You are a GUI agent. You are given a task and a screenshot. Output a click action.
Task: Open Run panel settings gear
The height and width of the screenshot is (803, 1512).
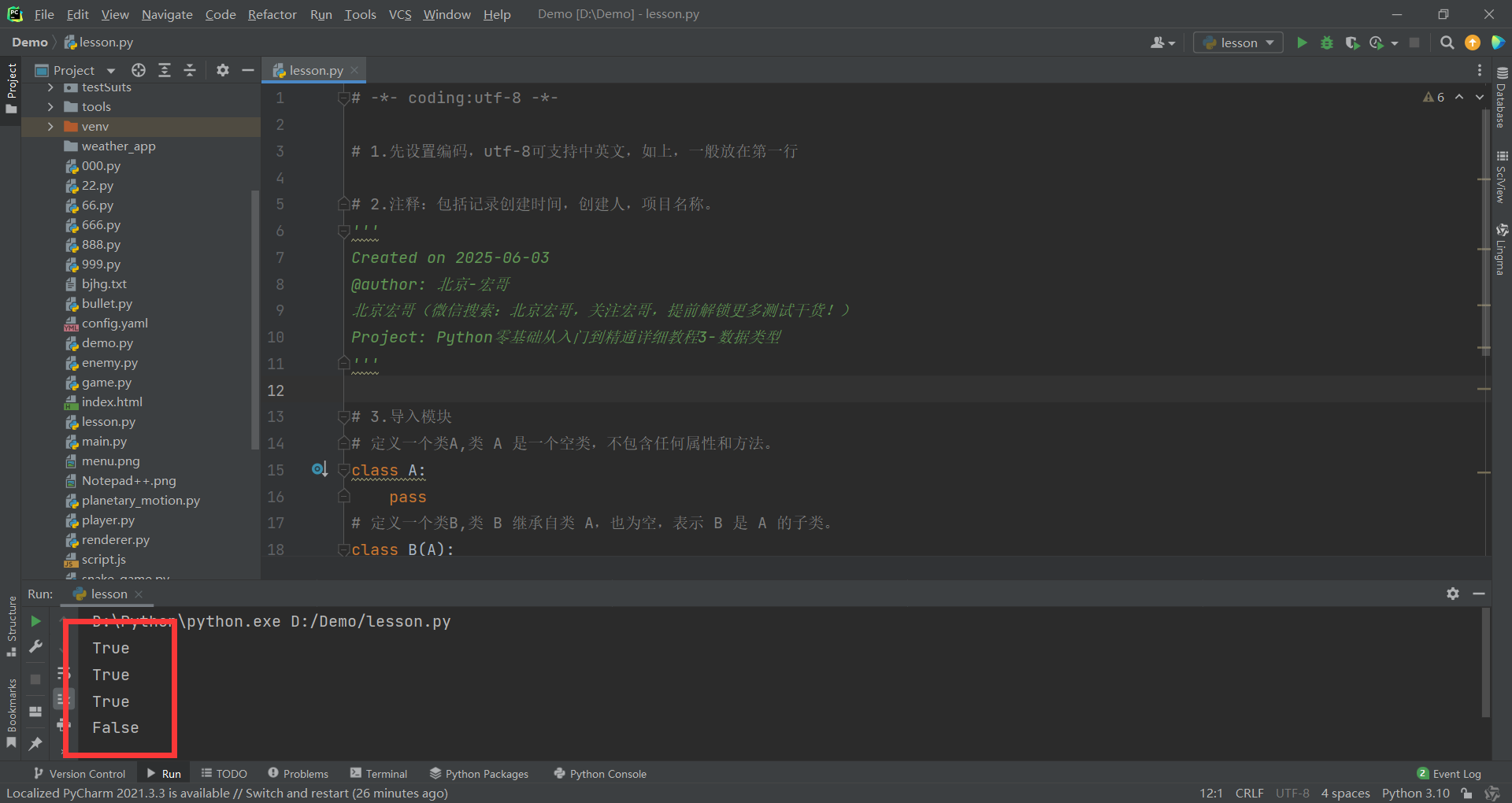[x=1453, y=594]
